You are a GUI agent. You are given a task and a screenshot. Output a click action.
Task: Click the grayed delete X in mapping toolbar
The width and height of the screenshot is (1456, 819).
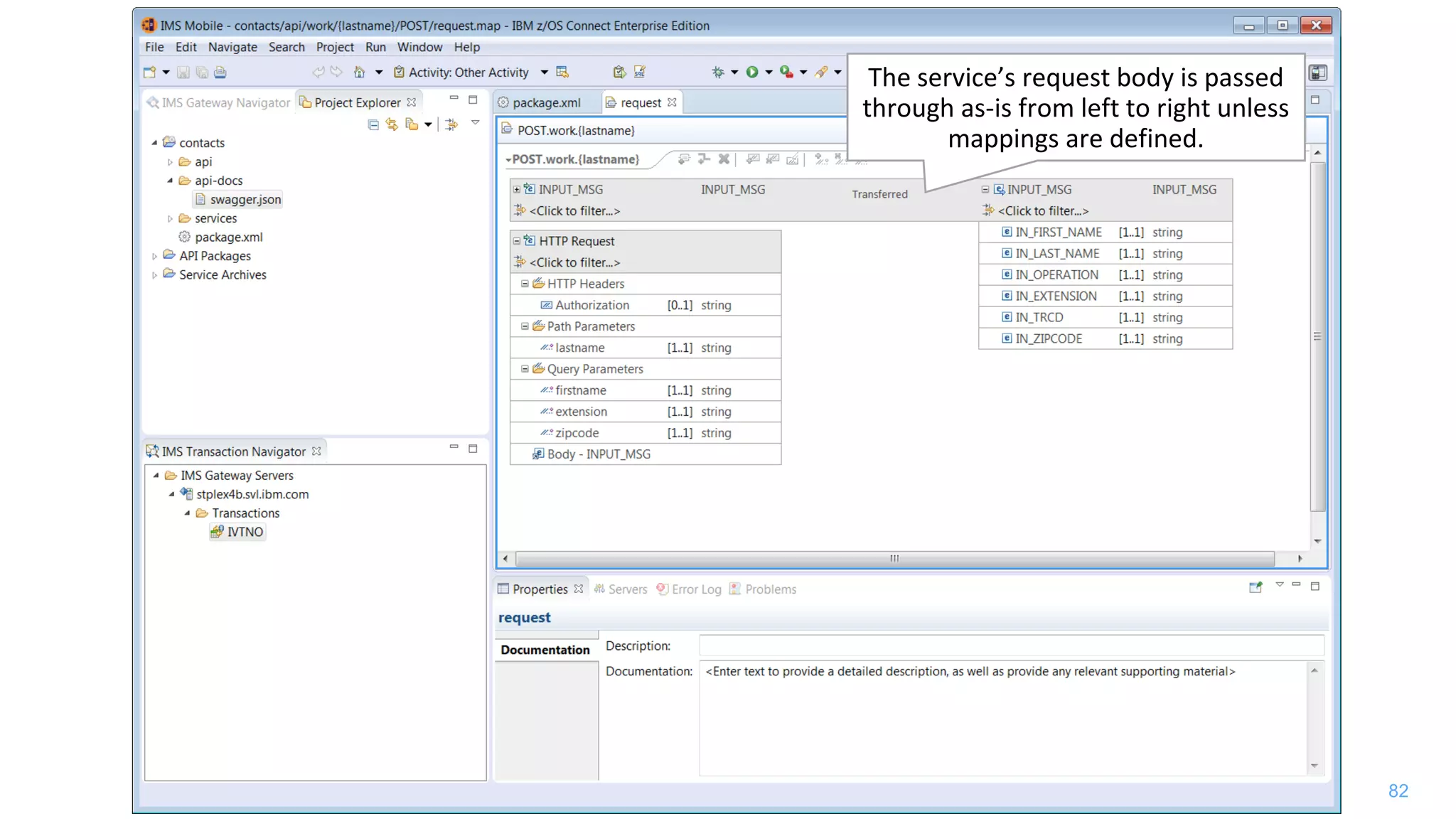coord(724,159)
